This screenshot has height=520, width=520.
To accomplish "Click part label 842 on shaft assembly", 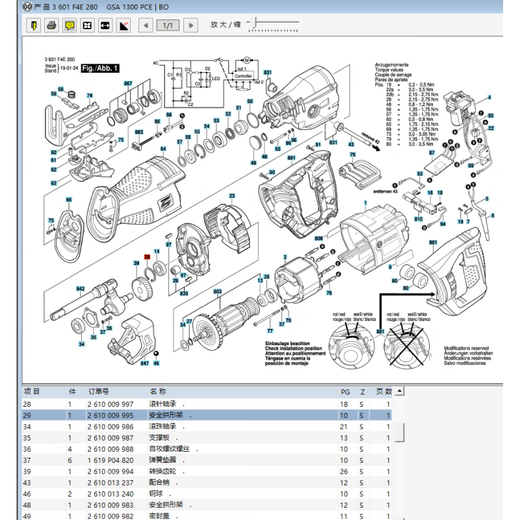I will coord(80,288).
